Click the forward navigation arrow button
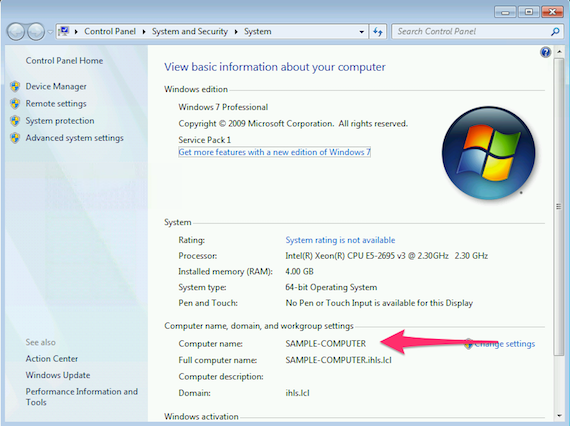This screenshot has width=570, height=426. (36, 32)
